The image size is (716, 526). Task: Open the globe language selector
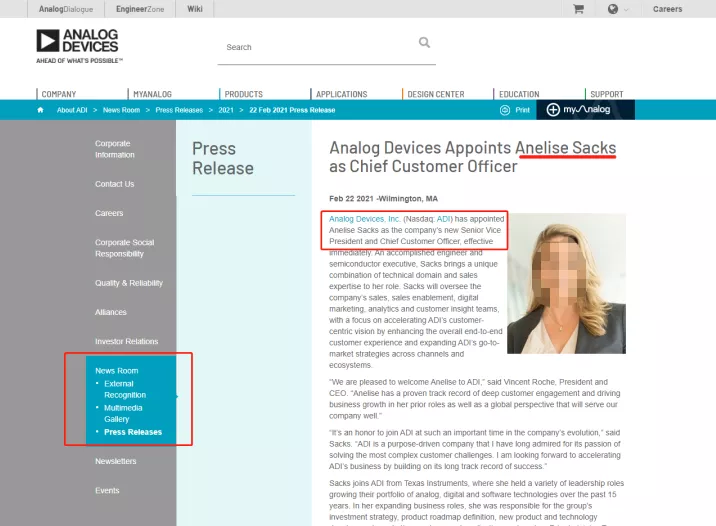(x=613, y=9)
